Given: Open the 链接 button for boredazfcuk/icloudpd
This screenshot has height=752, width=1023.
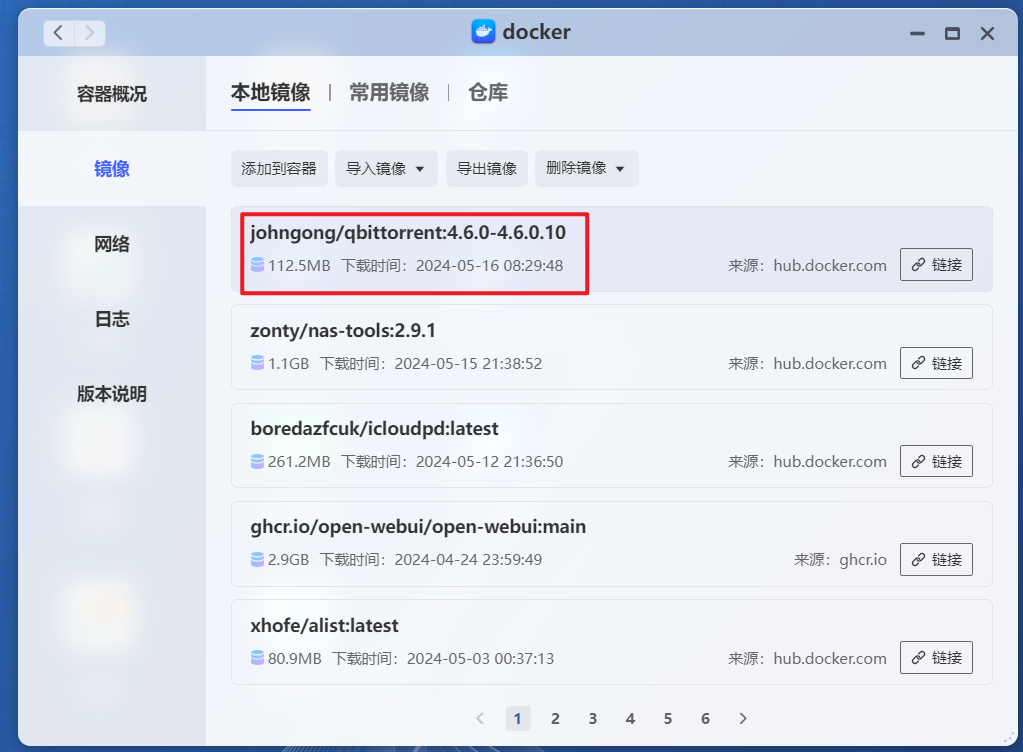Looking at the screenshot, I should [x=936, y=461].
